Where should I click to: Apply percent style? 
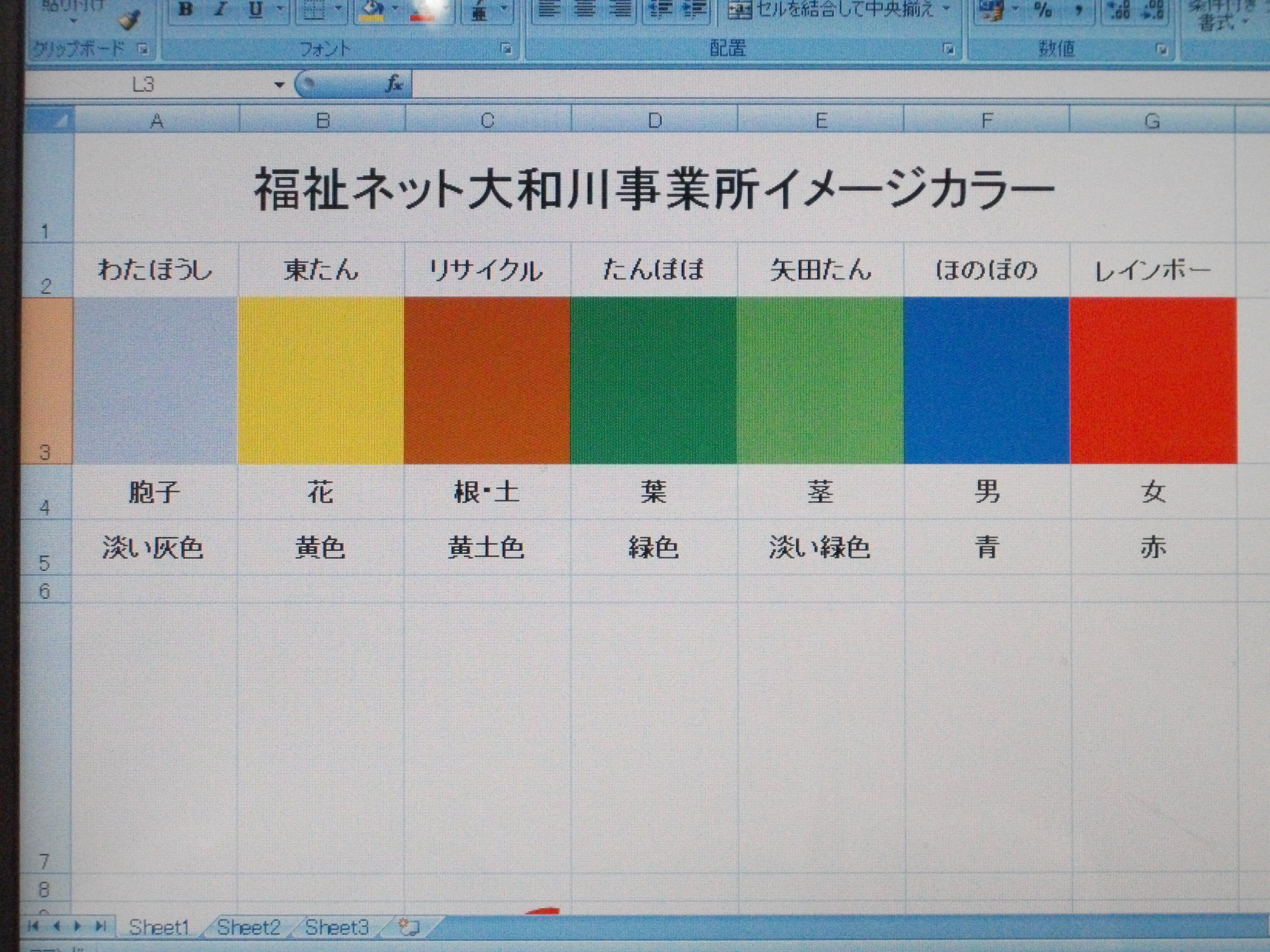coord(1043,10)
